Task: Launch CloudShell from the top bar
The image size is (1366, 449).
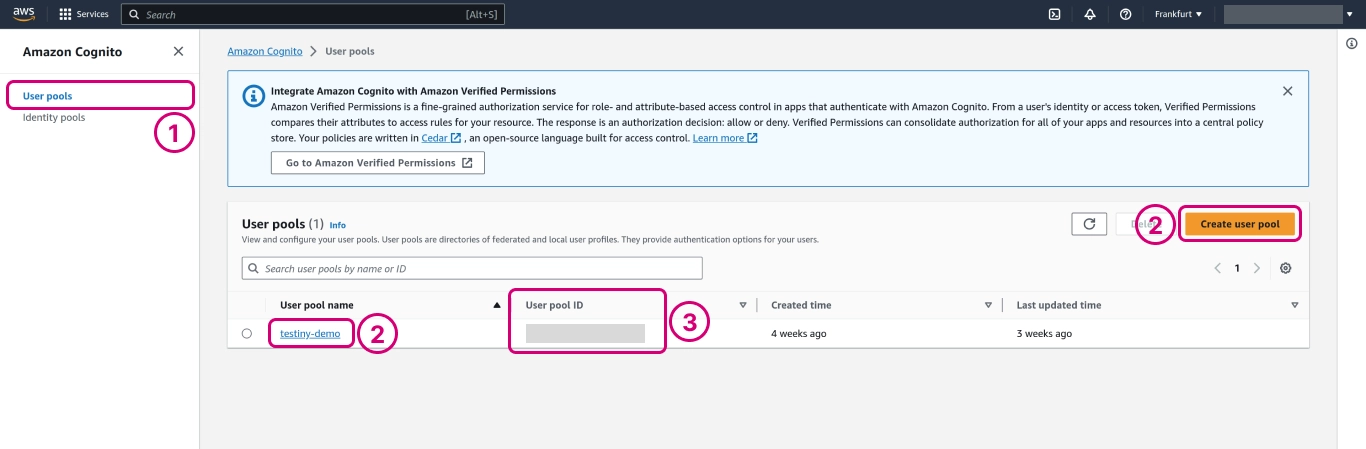Action: [1054, 15]
